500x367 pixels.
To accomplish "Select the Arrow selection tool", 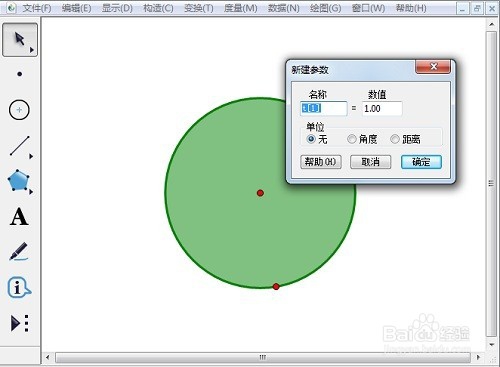I will tap(20, 40).
